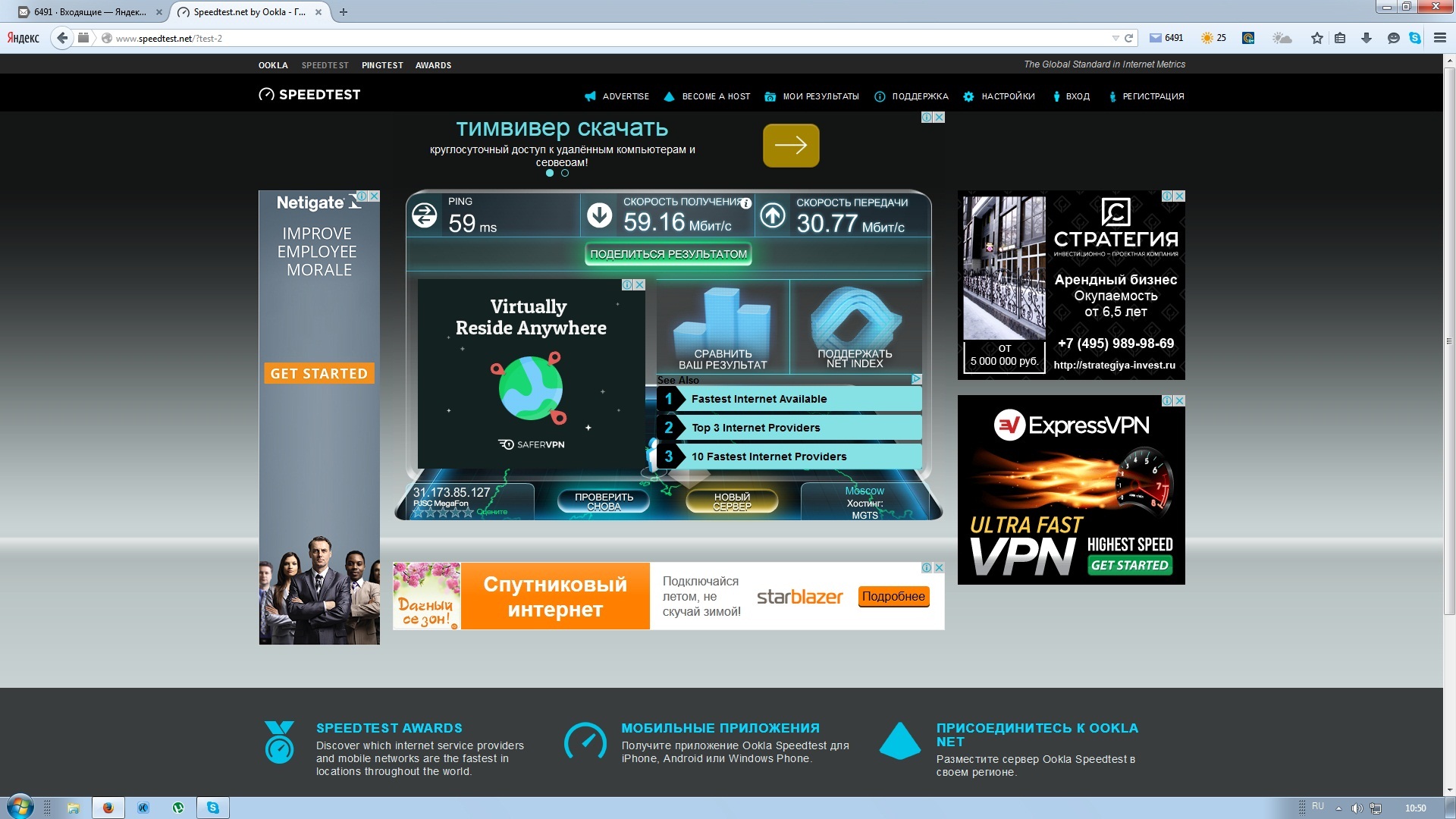The image size is (1456, 819).
Task: Click GET STARTED in Netigate ad
Action: pos(318,373)
